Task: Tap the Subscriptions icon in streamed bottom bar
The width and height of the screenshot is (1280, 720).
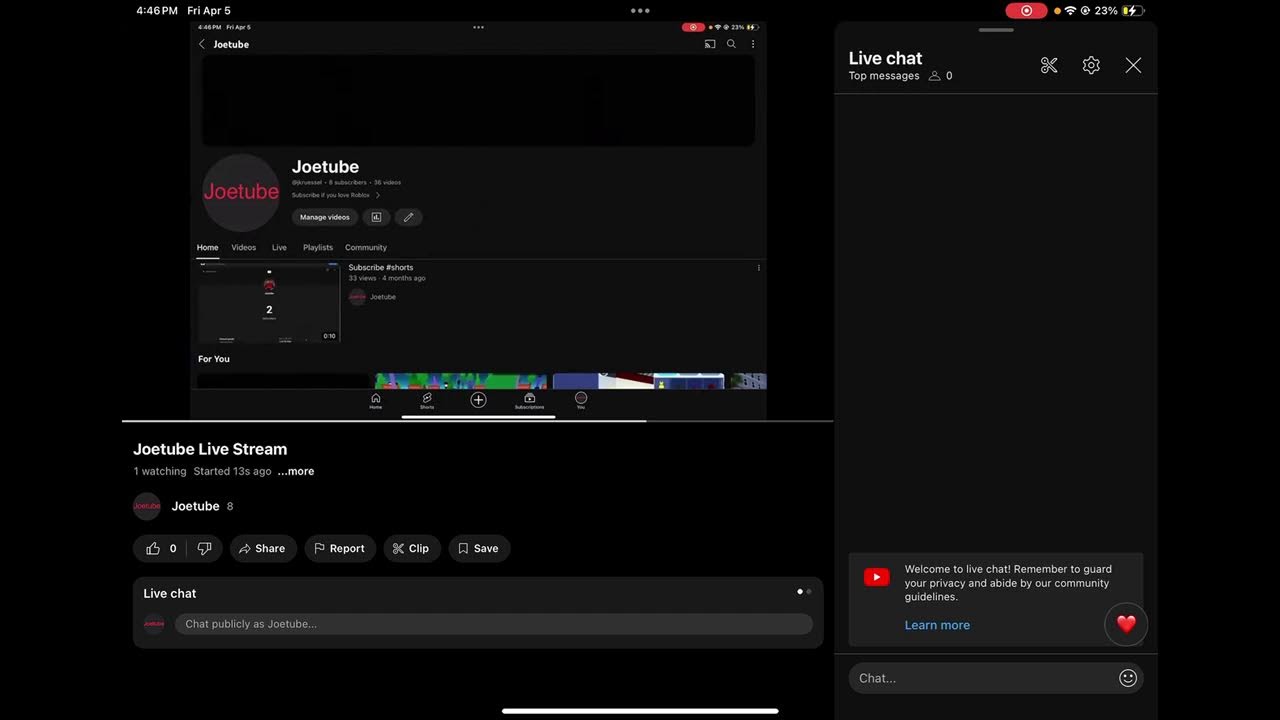Action: coord(529,401)
